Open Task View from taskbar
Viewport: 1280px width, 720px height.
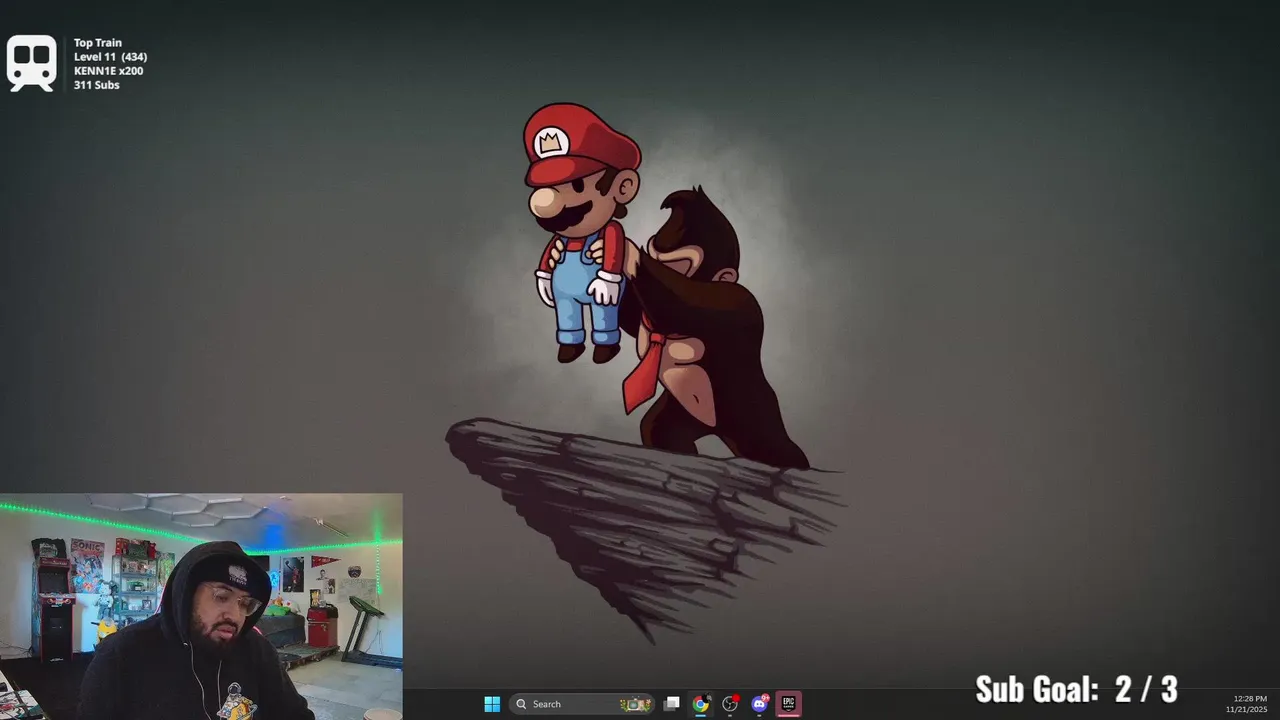[672, 704]
